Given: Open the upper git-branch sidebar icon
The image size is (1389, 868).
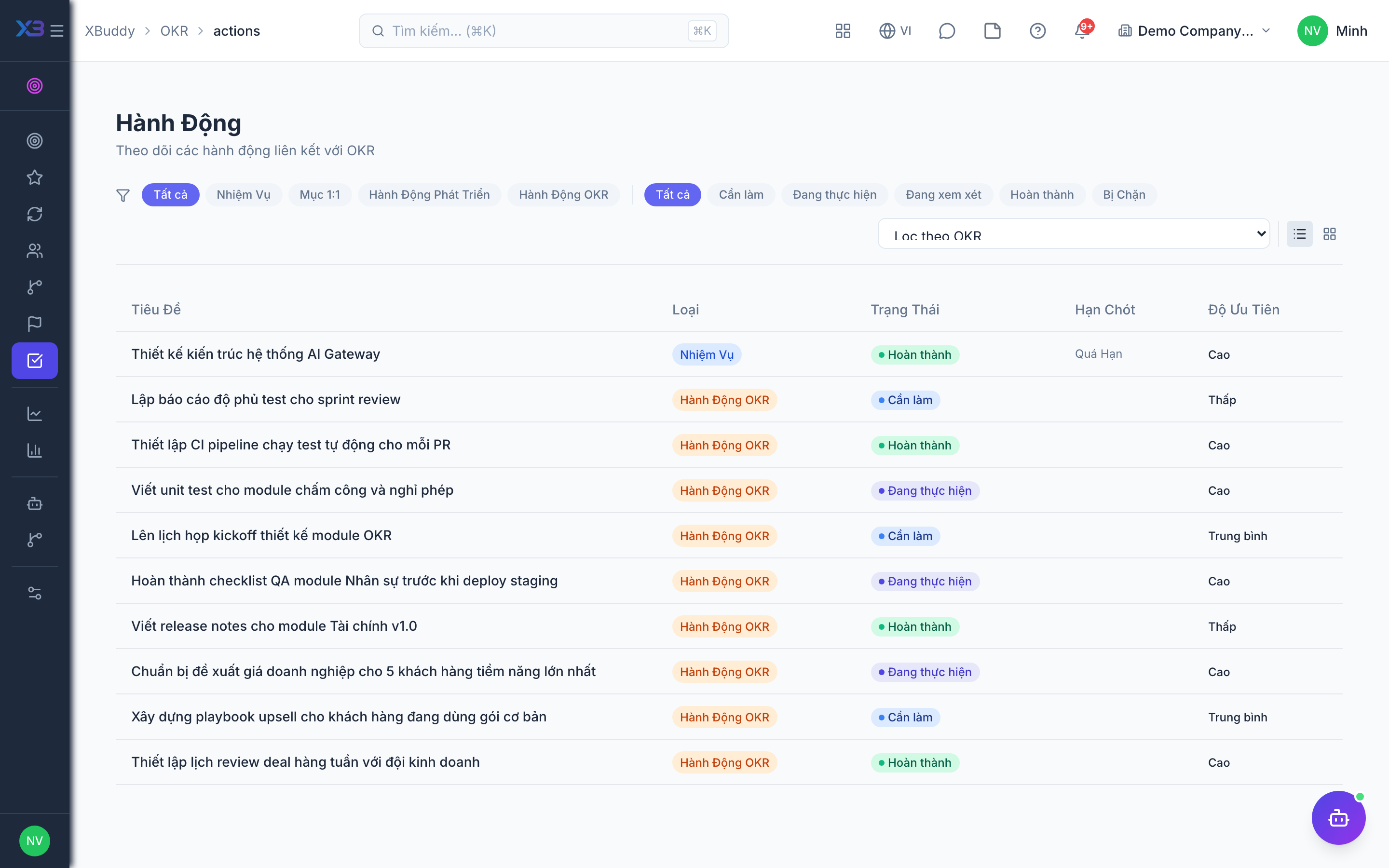Looking at the screenshot, I should 34,287.
